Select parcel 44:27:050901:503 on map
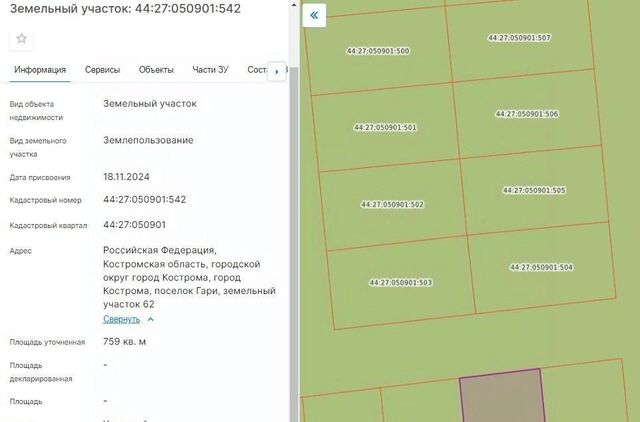Viewport: 640px width, 422px height. click(400, 282)
